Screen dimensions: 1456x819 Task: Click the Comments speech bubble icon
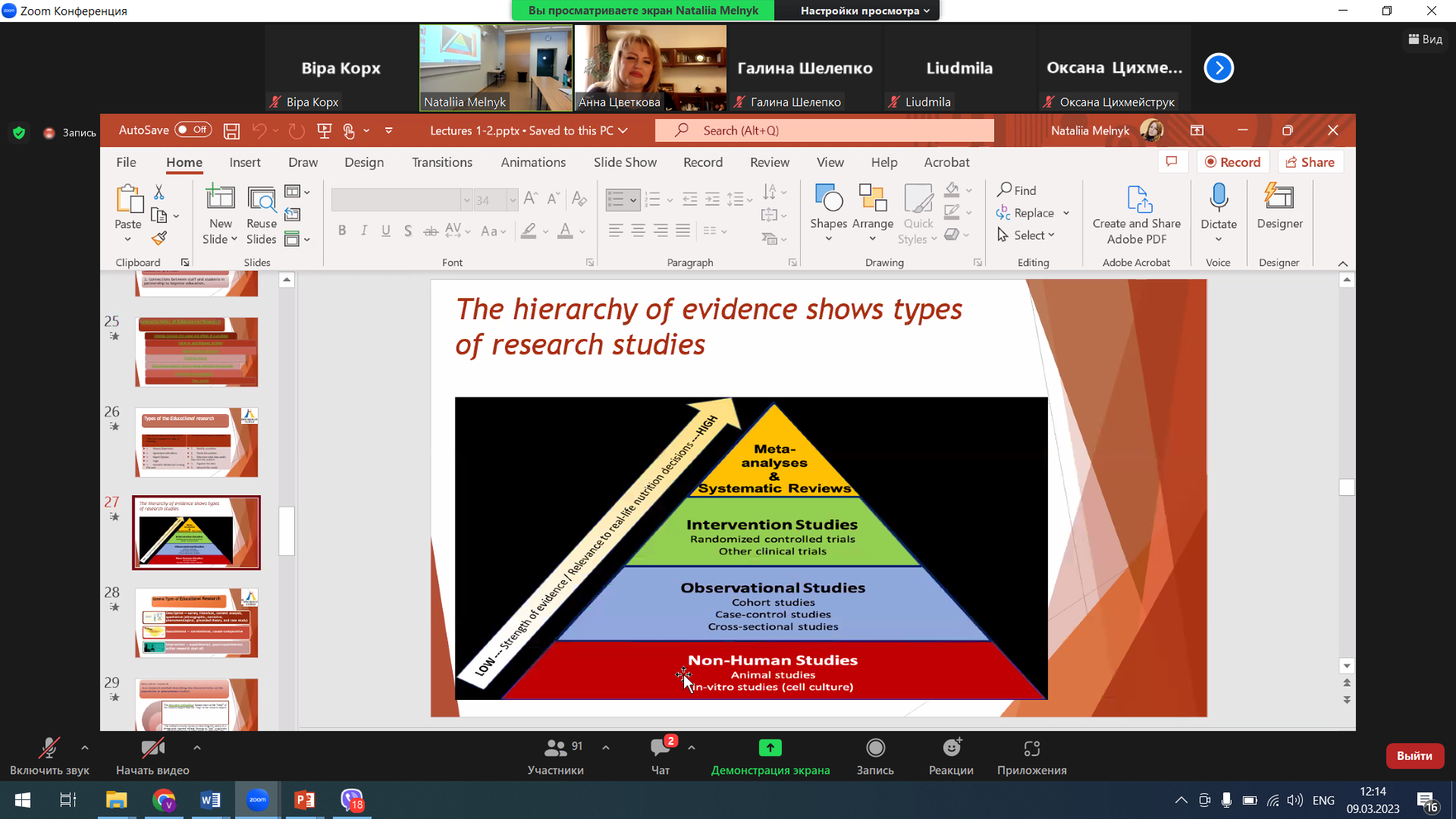(1172, 162)
